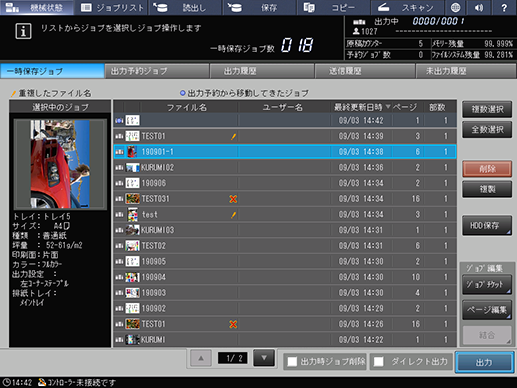This screenshot has width=517, height=388.
Task: Select the 出力予約ジョブ tab
Action: coord(157,71)
